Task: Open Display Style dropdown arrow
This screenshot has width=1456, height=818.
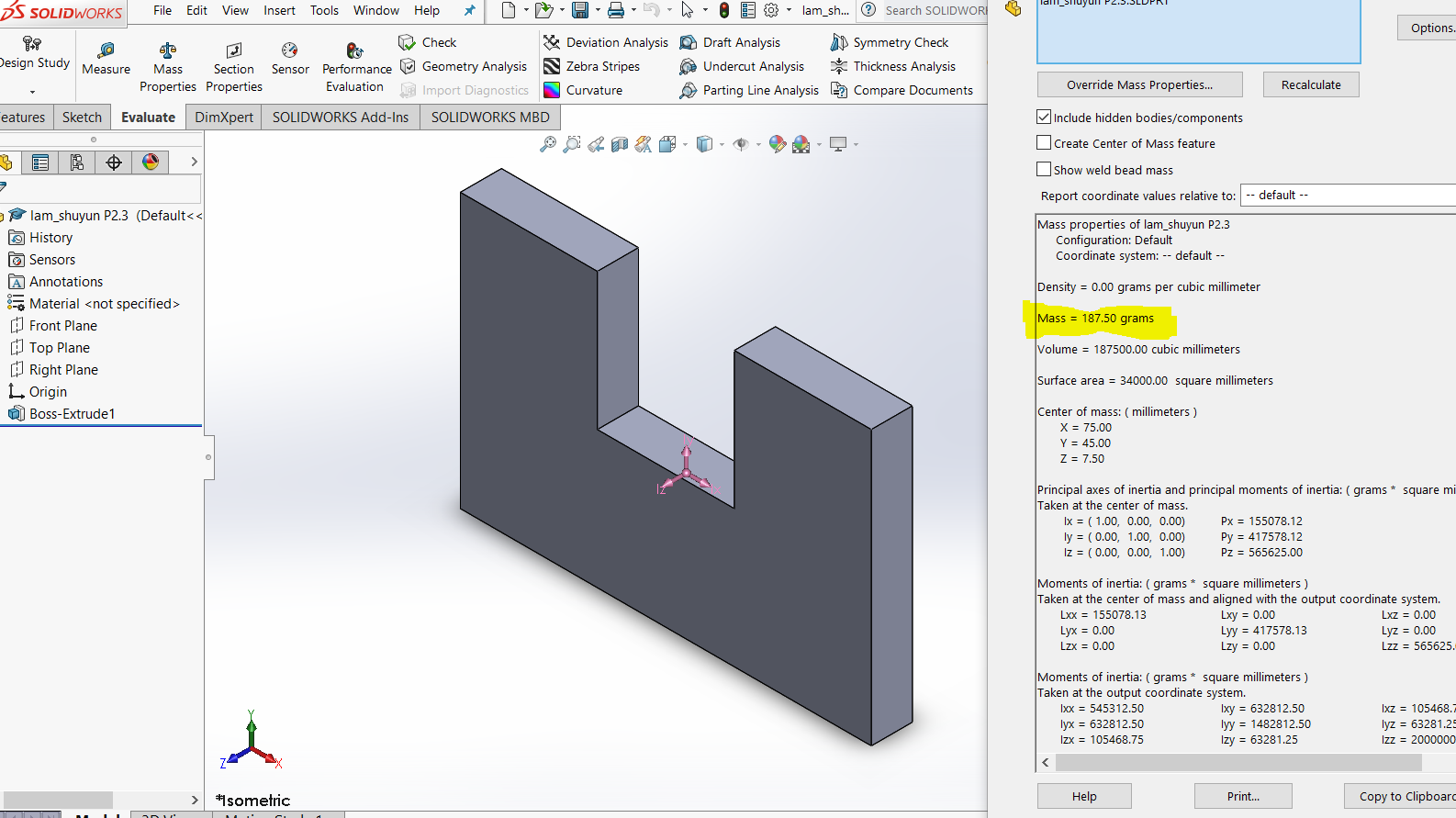Action: tap(722, 144)
